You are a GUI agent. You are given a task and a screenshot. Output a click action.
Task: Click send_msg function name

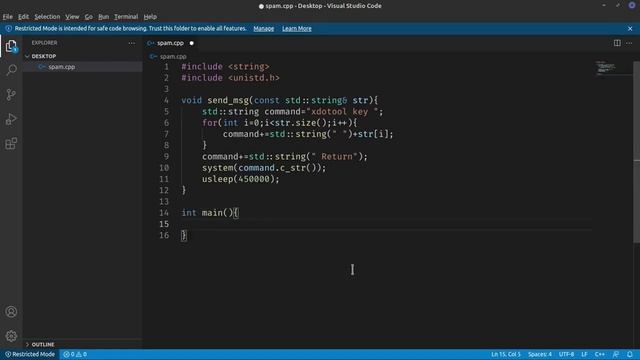(x=228, y=100)
